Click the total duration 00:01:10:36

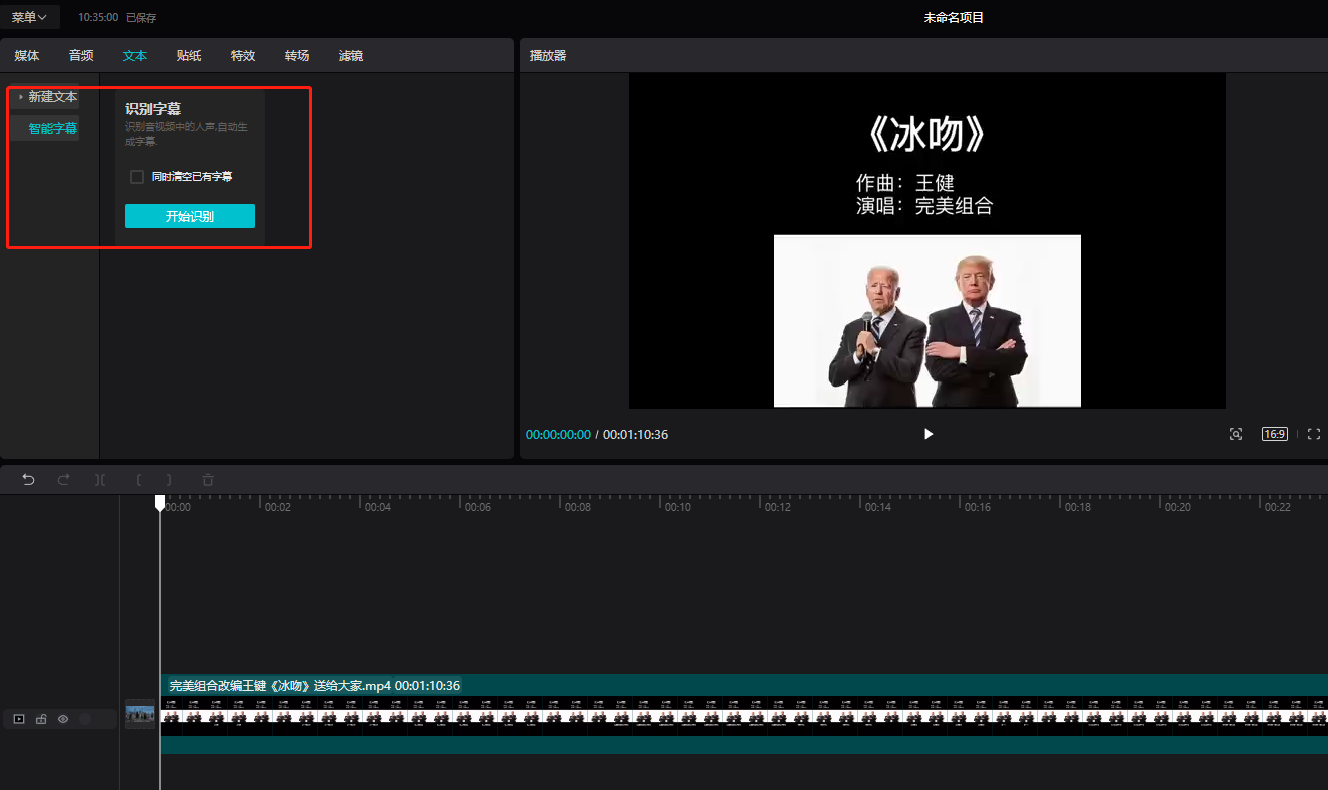click(635, 435)
